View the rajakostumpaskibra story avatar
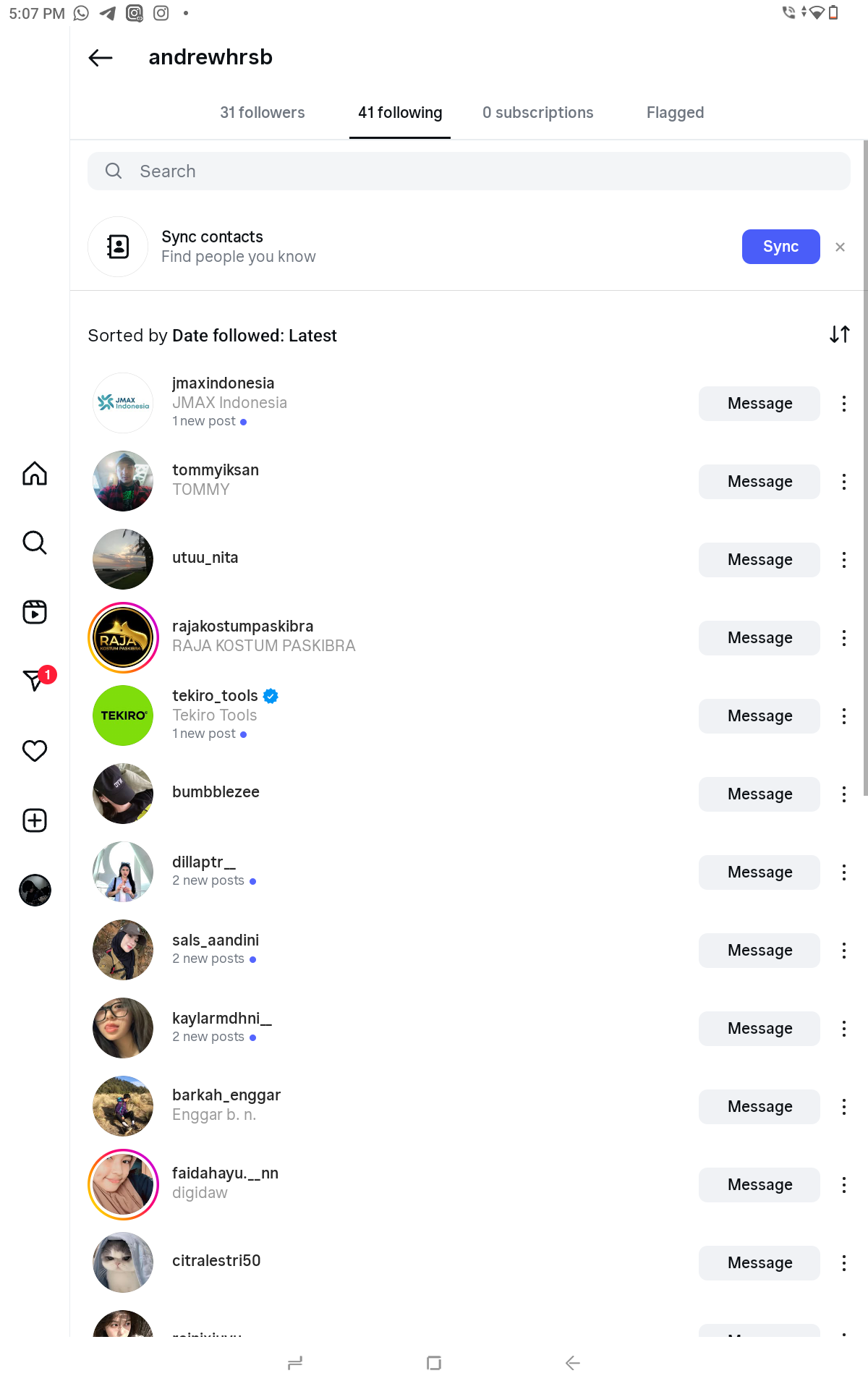Image resolution: width=868 pixels, height=1389 pixels. 123,638
